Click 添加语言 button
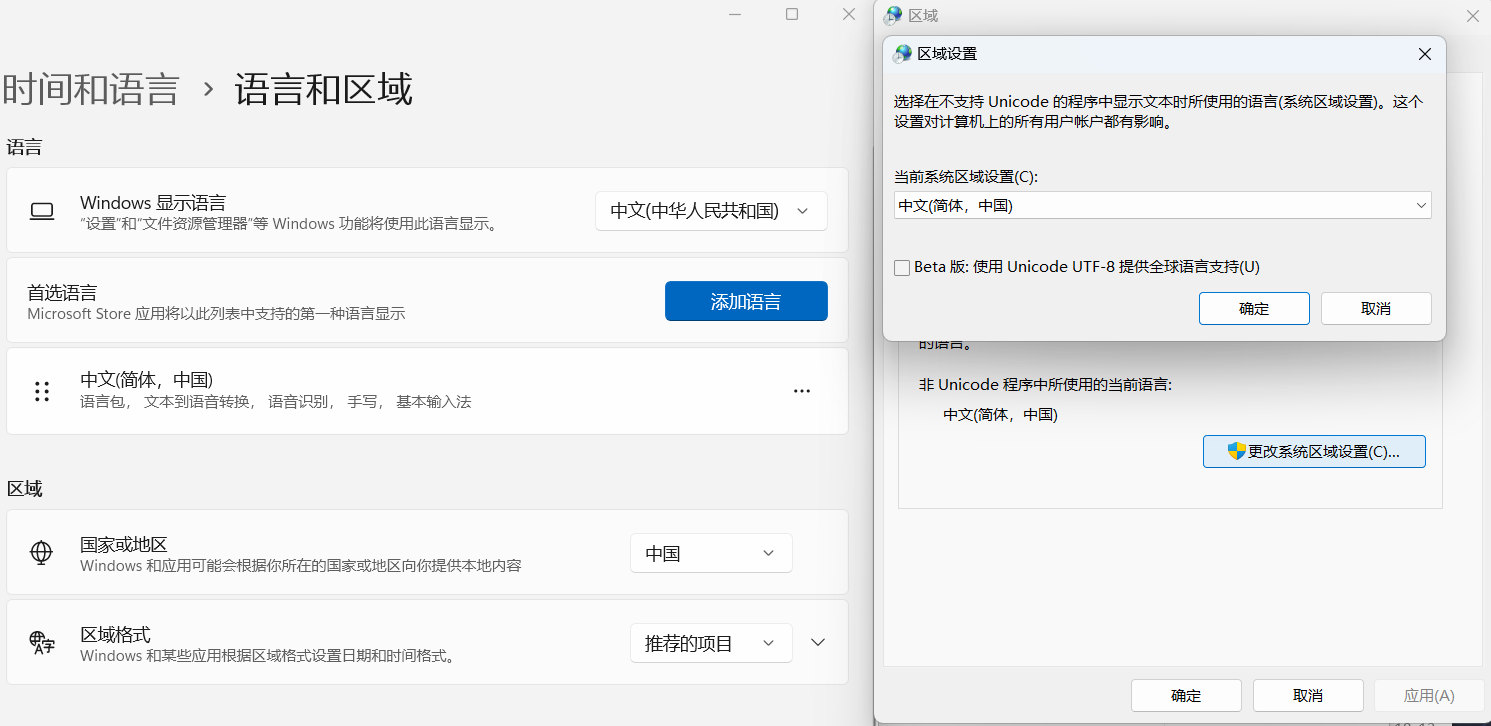The height and width of the screenshot is (726, 1491). pyautogui.click(x=746, y=301)
